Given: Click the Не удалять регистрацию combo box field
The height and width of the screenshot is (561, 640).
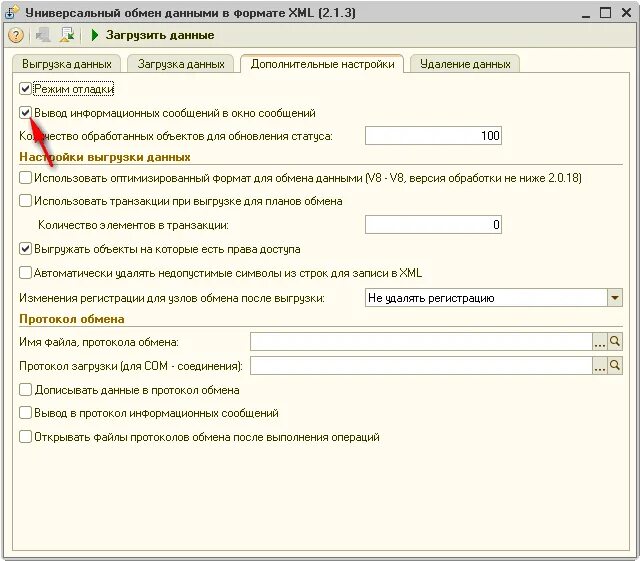Looking at the screenshot, I should tap(486, 298).
